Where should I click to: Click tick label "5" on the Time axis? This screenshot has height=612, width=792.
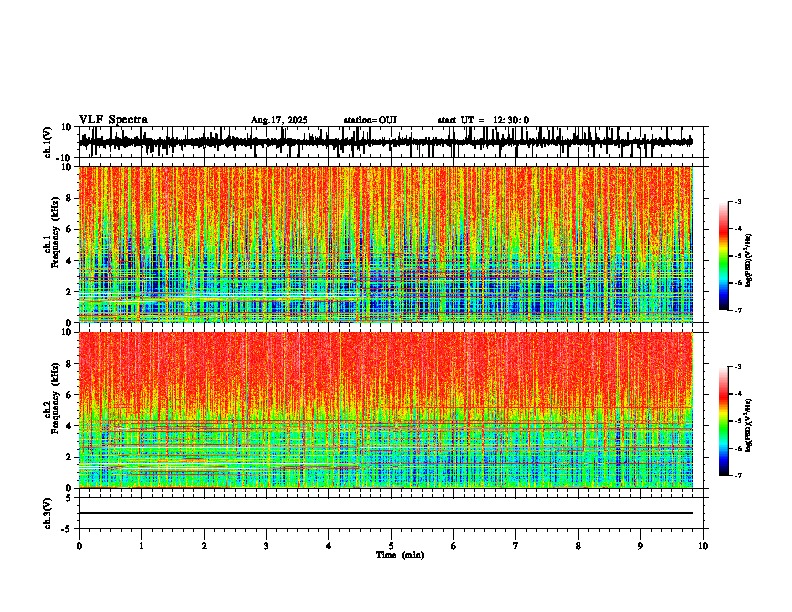pos(391,546)
